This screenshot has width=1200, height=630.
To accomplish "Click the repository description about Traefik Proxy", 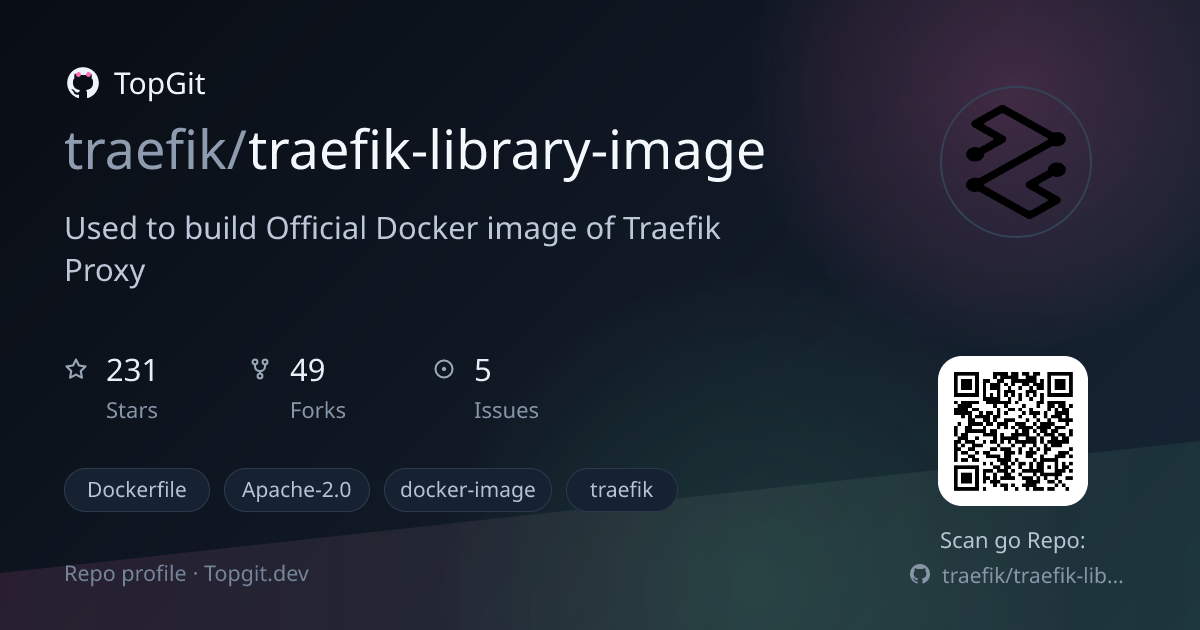I will coord(393,249).
